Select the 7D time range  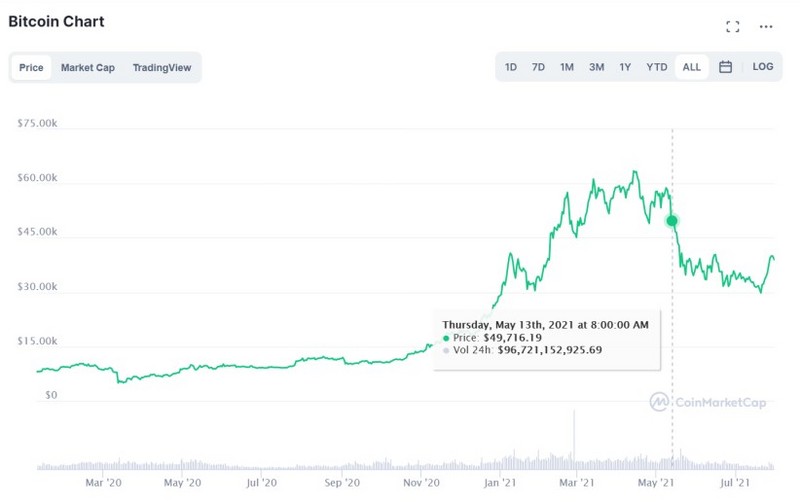(x=538, y=67)
